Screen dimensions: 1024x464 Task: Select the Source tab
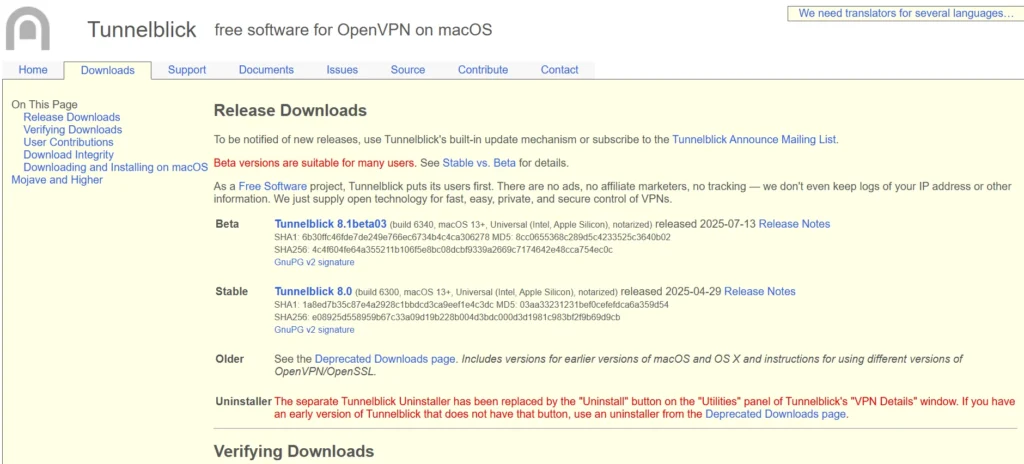click(x=408, y=70)
